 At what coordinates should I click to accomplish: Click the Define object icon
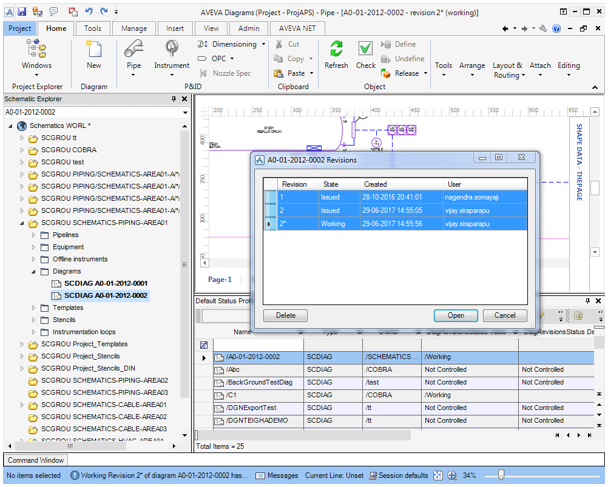click(x=385, y=44)
